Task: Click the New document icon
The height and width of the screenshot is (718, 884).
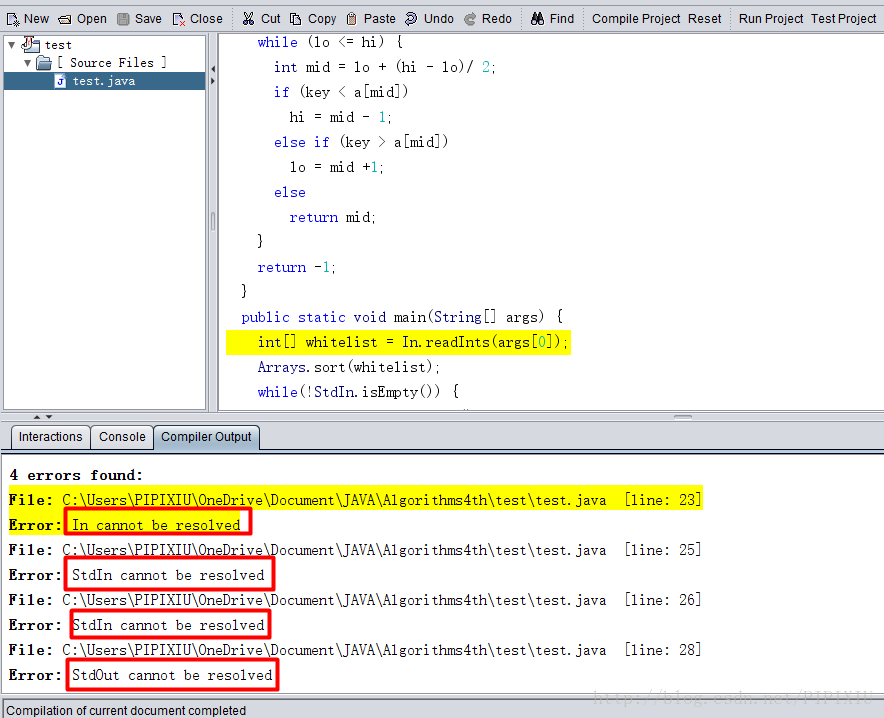Action: (x=13, y=20)
